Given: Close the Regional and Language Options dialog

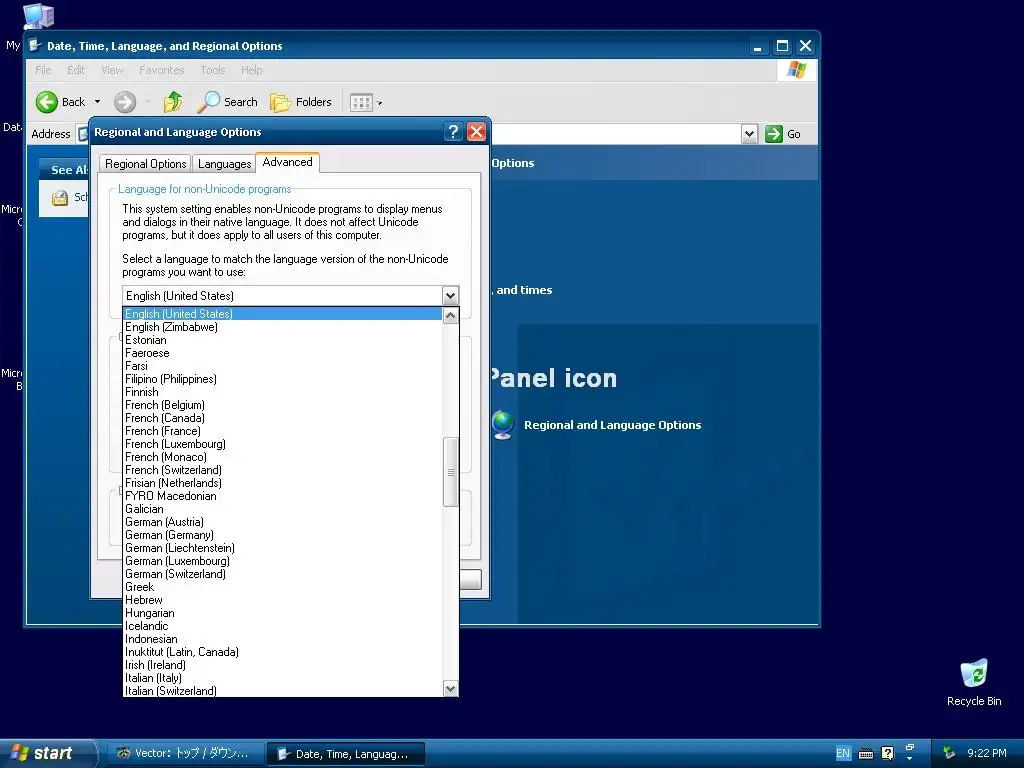Looking at the screenshot, I should (477, 132).
